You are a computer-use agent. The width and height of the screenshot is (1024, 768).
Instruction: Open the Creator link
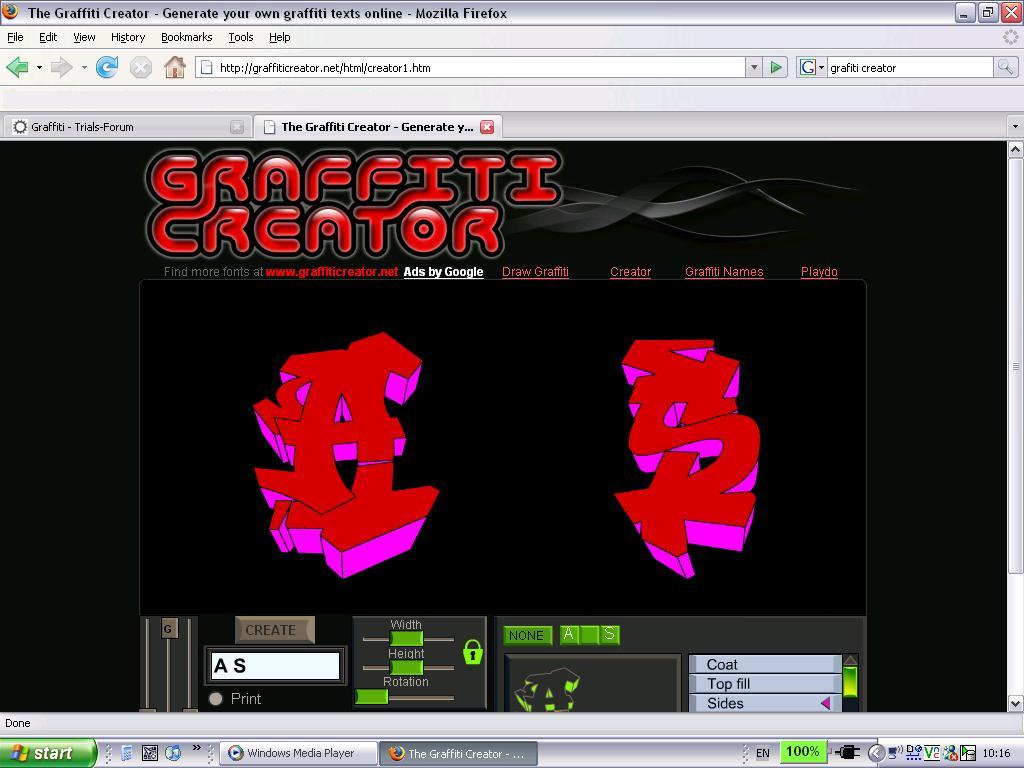pyautogui.click(x=630, y=272)
